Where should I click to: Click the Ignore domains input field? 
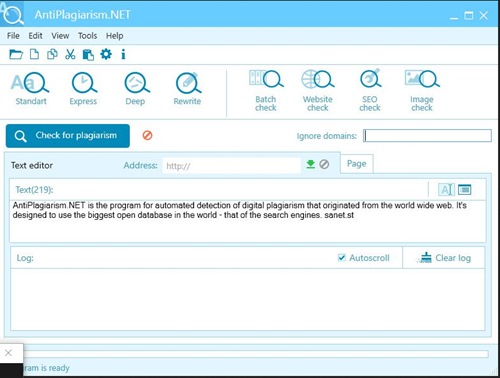(x=427, y=136)
